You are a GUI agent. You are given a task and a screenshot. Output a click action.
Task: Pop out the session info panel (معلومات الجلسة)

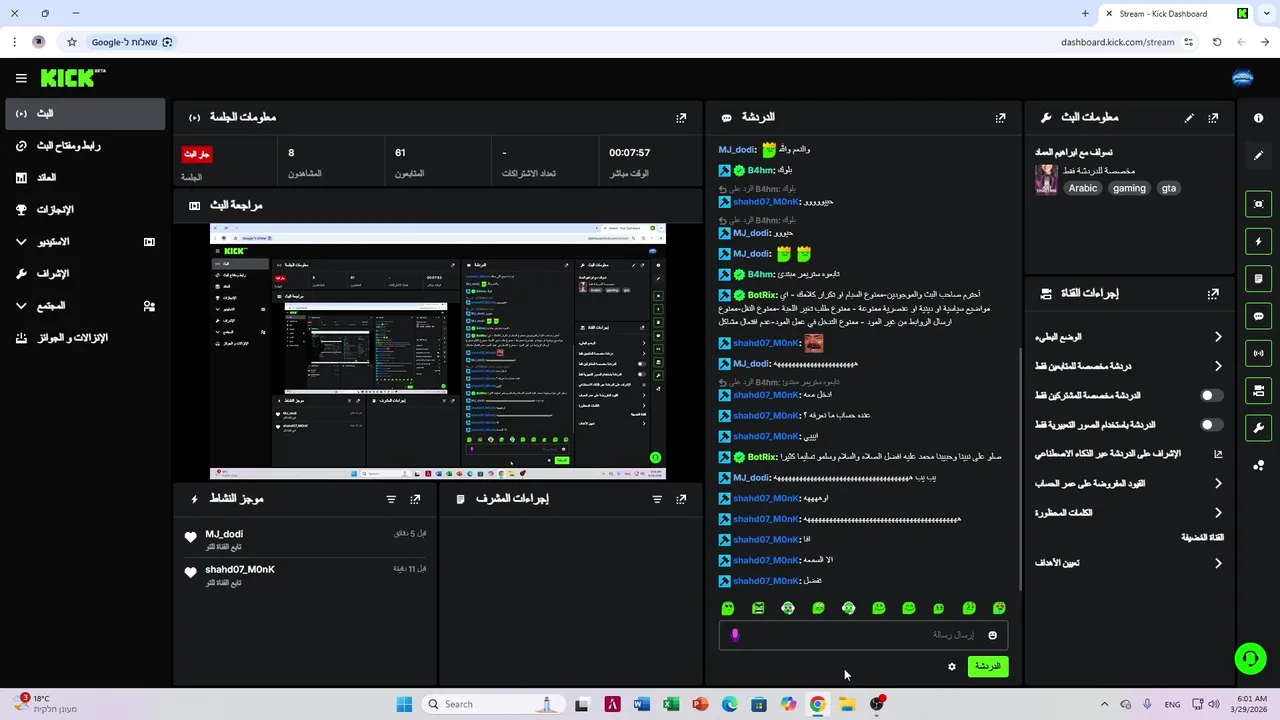pos(681,117)
